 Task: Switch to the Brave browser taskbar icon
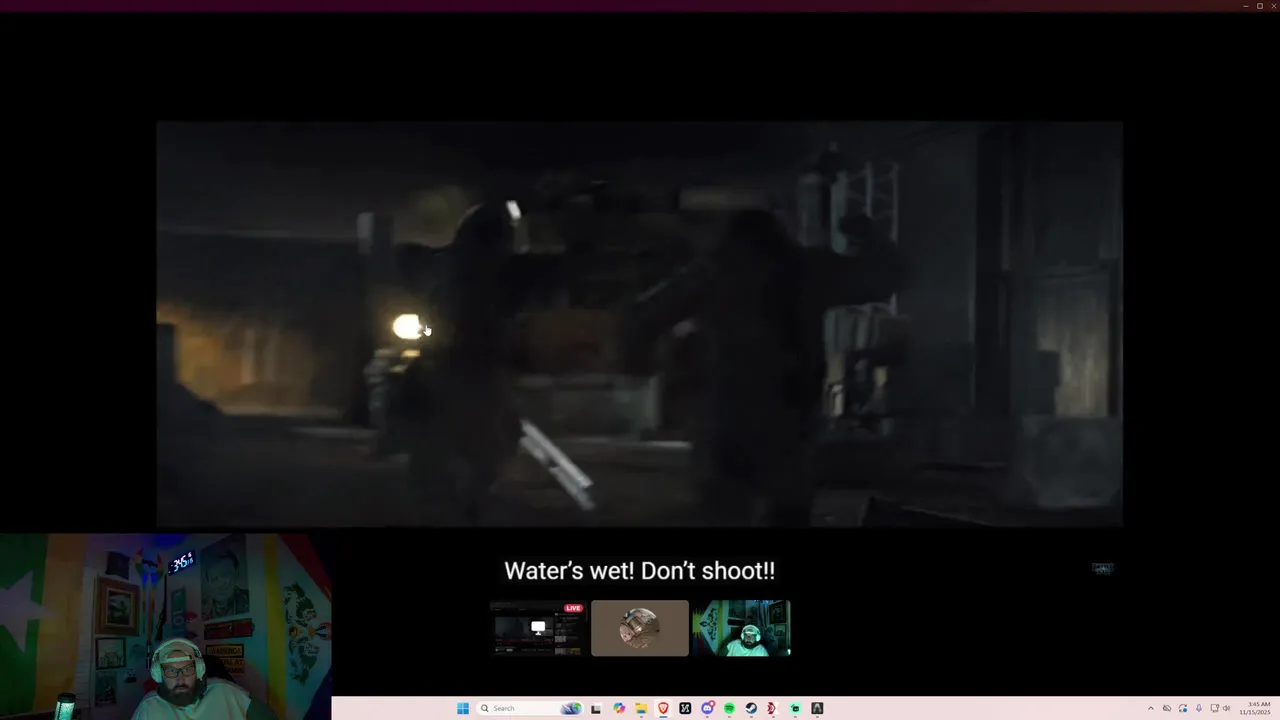pos(663,708)
